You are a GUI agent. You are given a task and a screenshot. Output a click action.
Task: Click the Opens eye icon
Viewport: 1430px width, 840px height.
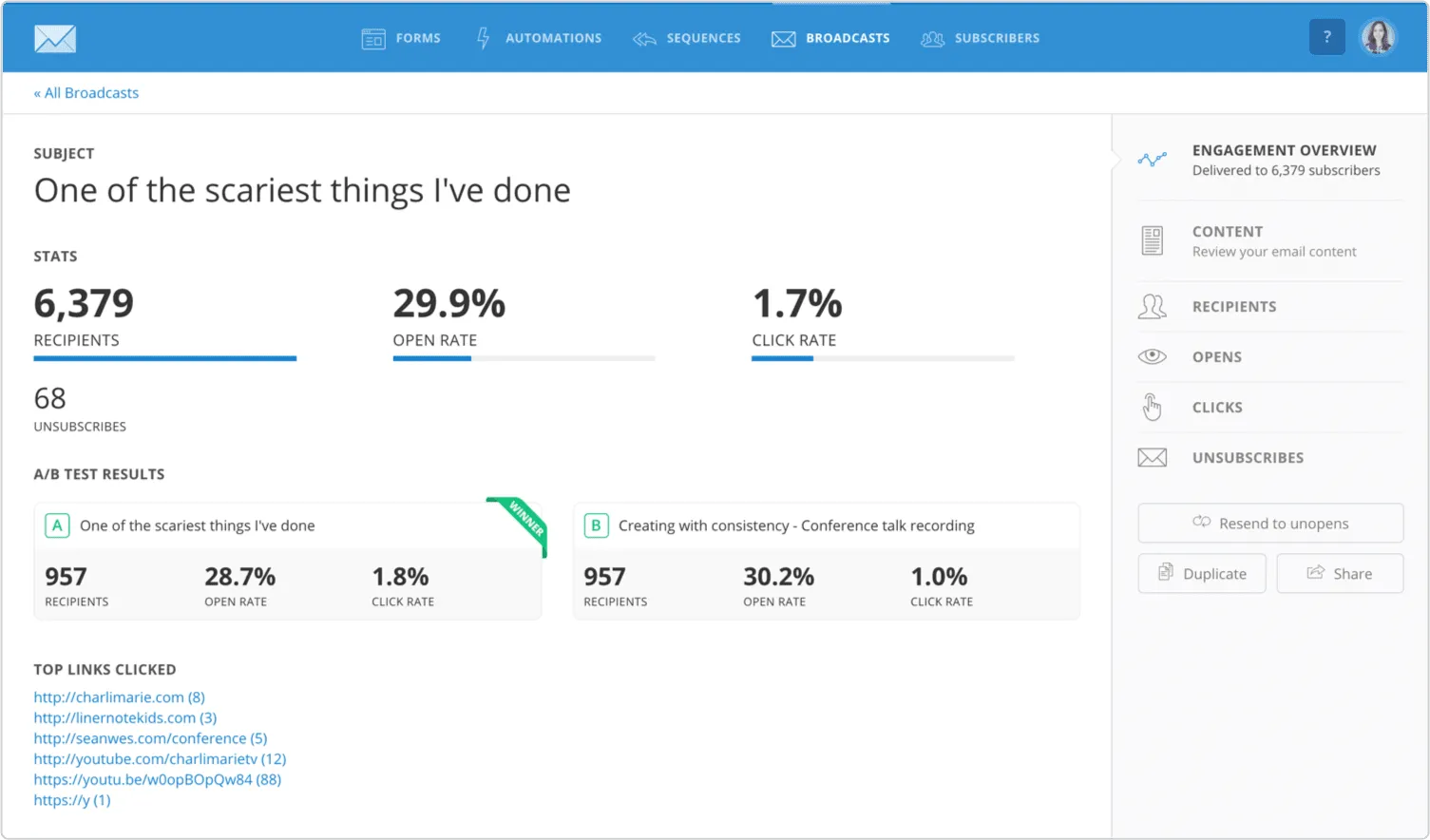click(1152, 356)
